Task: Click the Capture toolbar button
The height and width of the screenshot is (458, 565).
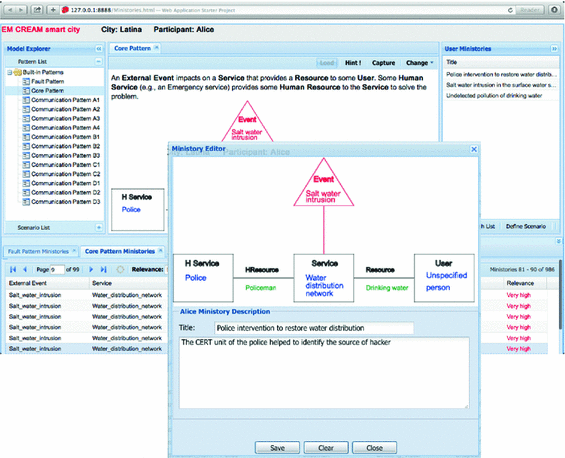Action: pyautogui.click(x=383, y=63)
